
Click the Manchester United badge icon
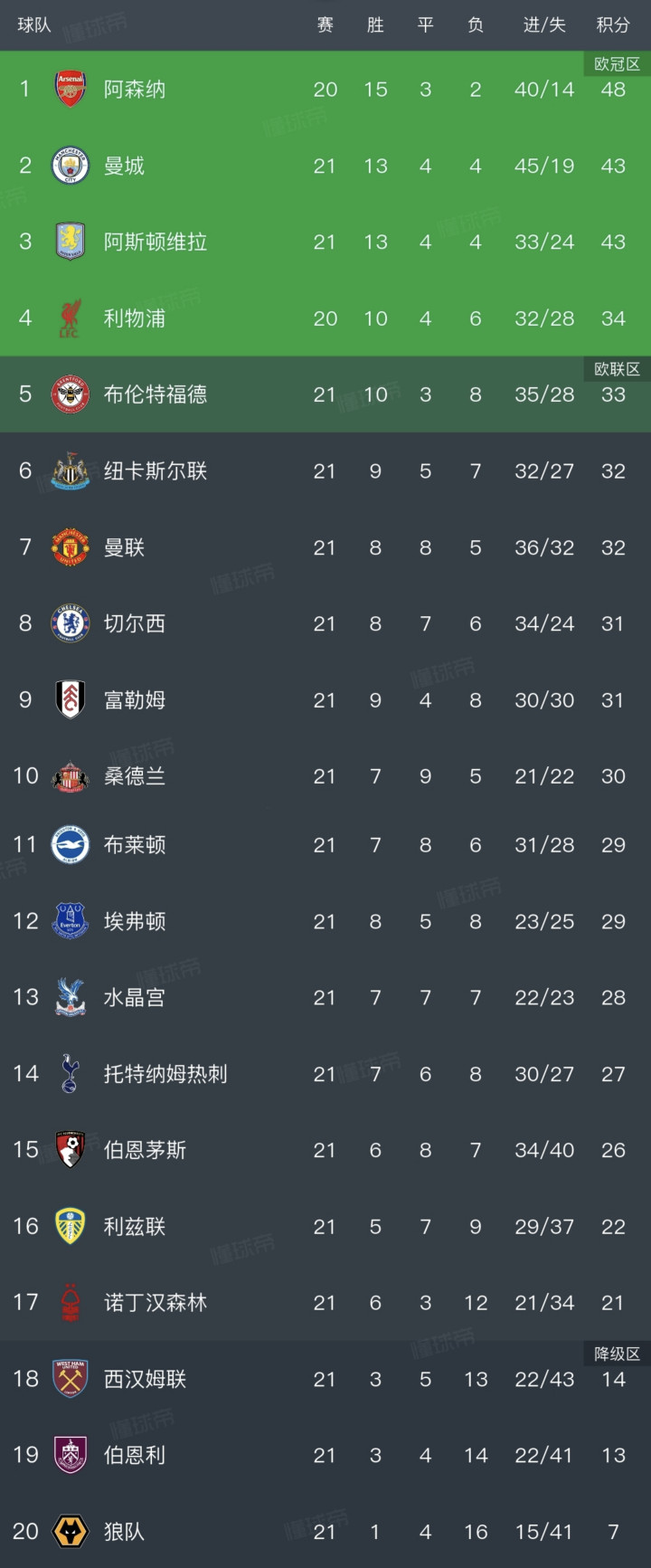(x=71, y=547)
